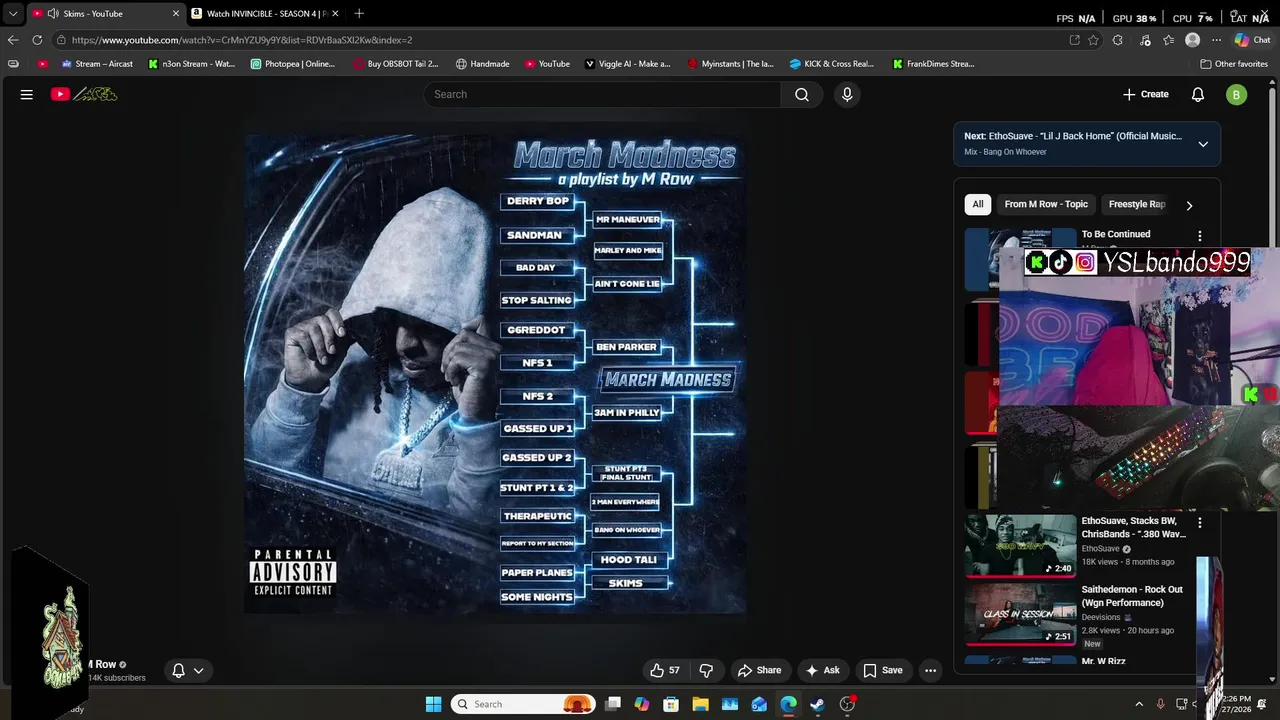Open more actions ellipsis below video
This screenshot has width=1280, height=720.
pos(930,670)
